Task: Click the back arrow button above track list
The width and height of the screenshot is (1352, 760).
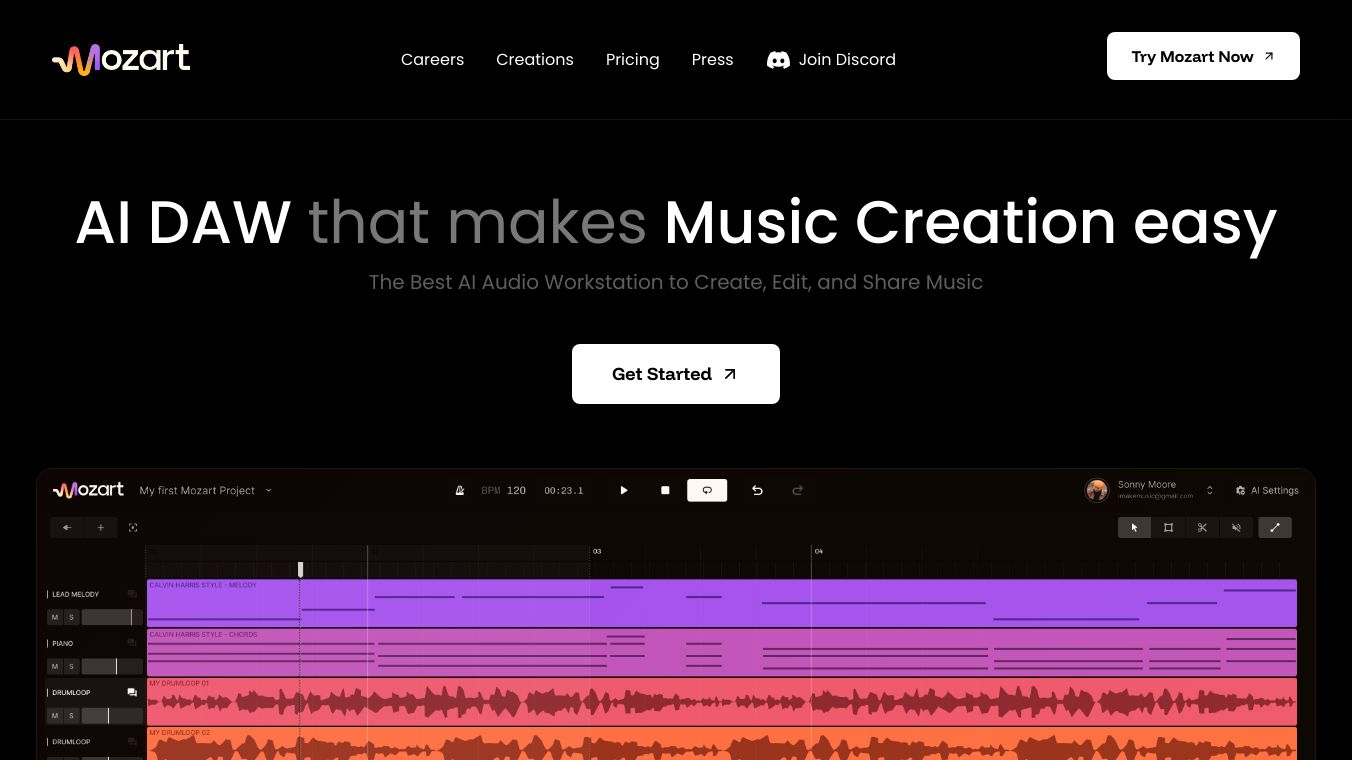Action: 67,527
